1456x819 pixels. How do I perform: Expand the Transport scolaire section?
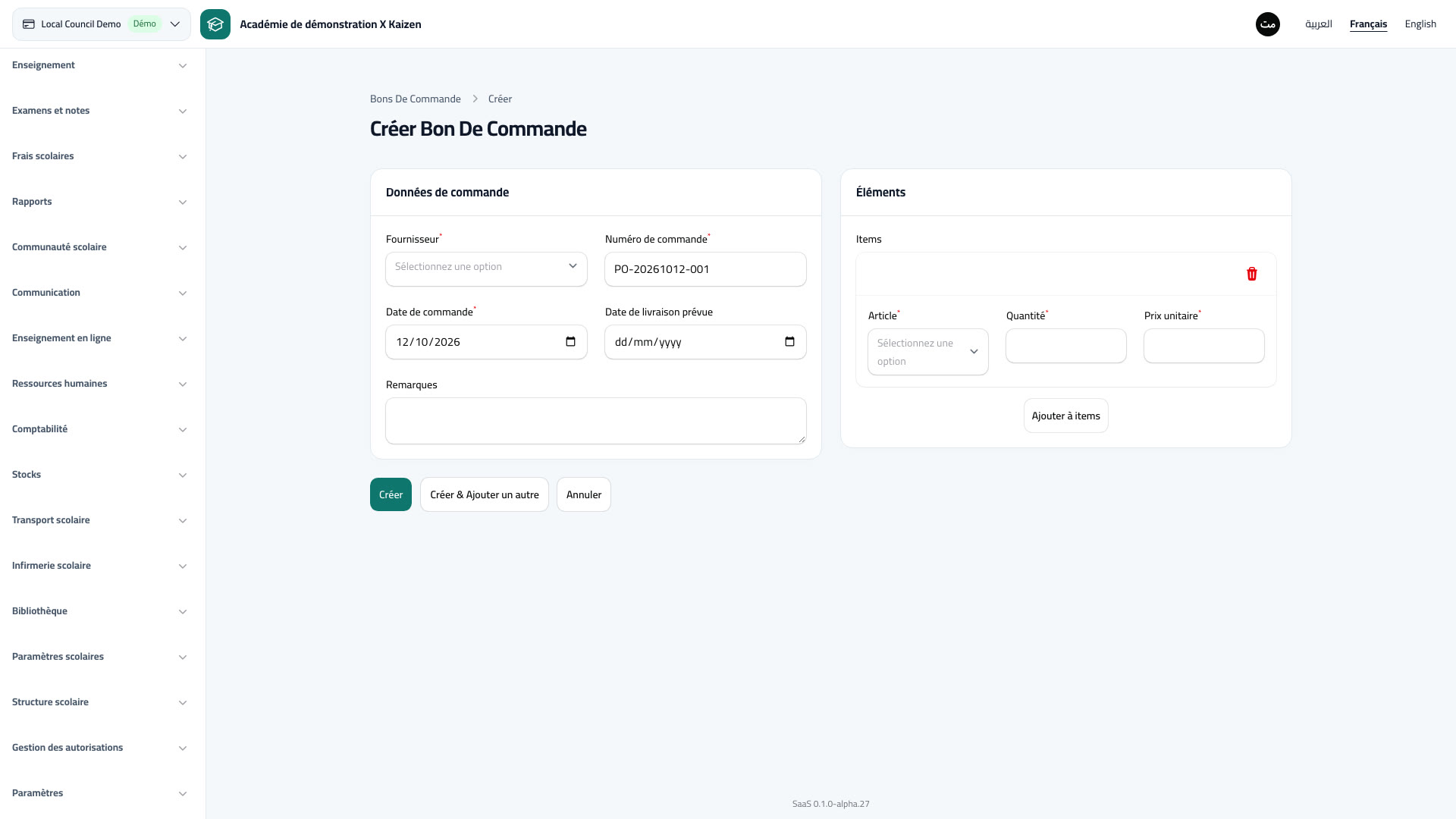coord(100,520)
